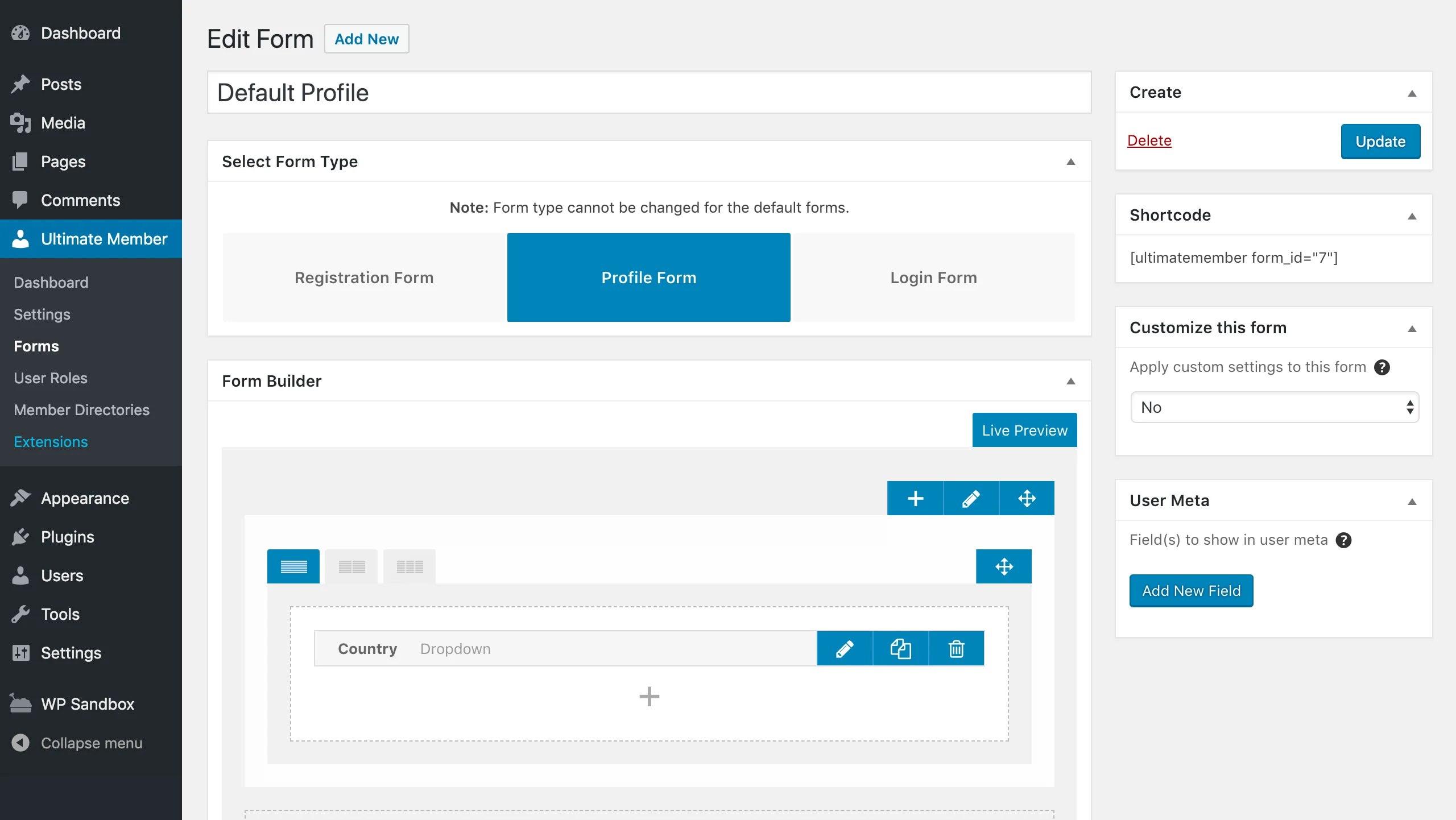1456x820 pixels.
Task: Delete the Country field with the trash icon
Action: [956, 648]
